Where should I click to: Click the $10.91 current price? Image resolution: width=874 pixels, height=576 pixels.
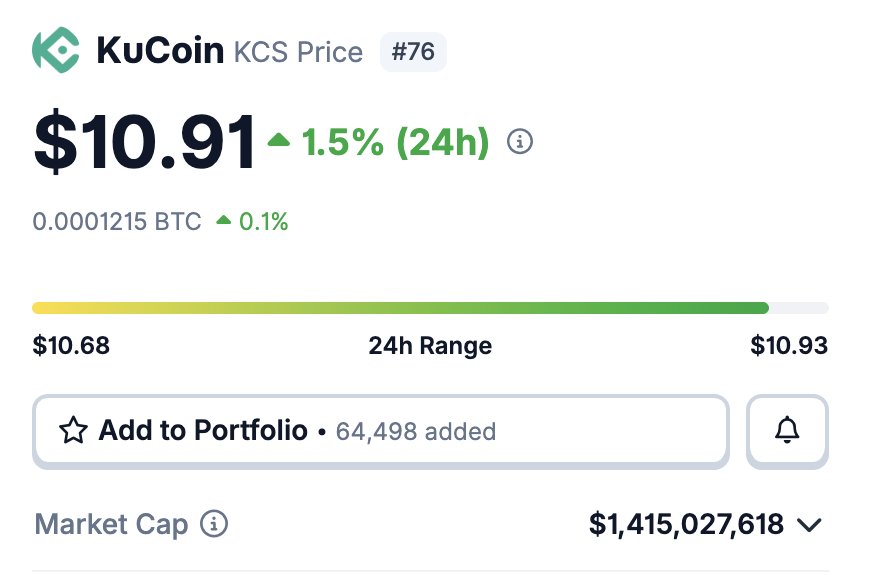pyautogui.click(x=145, y=142)
